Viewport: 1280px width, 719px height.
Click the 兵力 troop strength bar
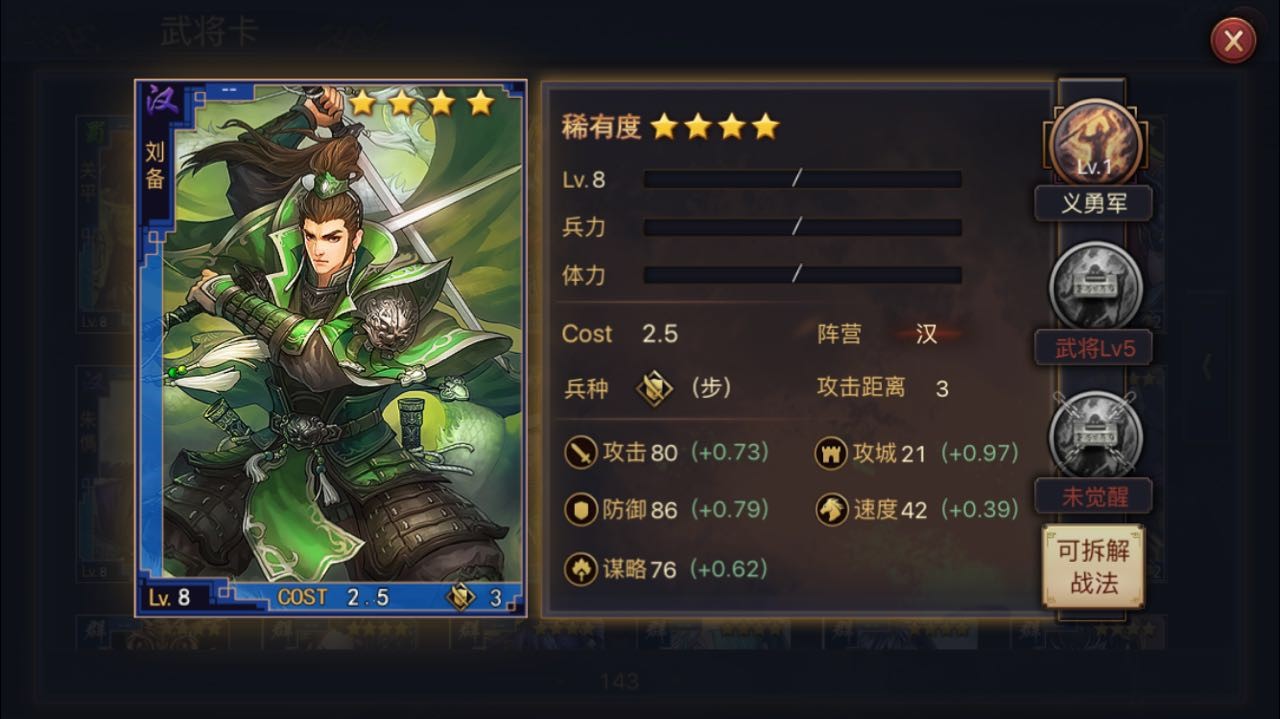[802, 227]
